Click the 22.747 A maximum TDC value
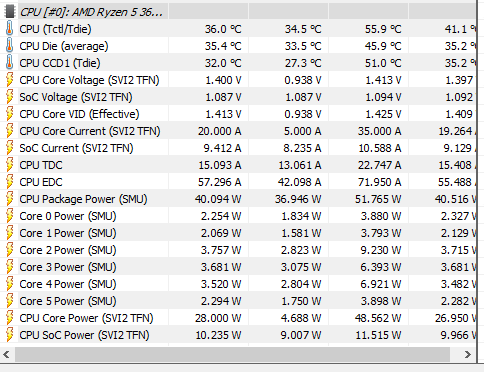Screen dimensions: 484x379 [x=380, y=165]
